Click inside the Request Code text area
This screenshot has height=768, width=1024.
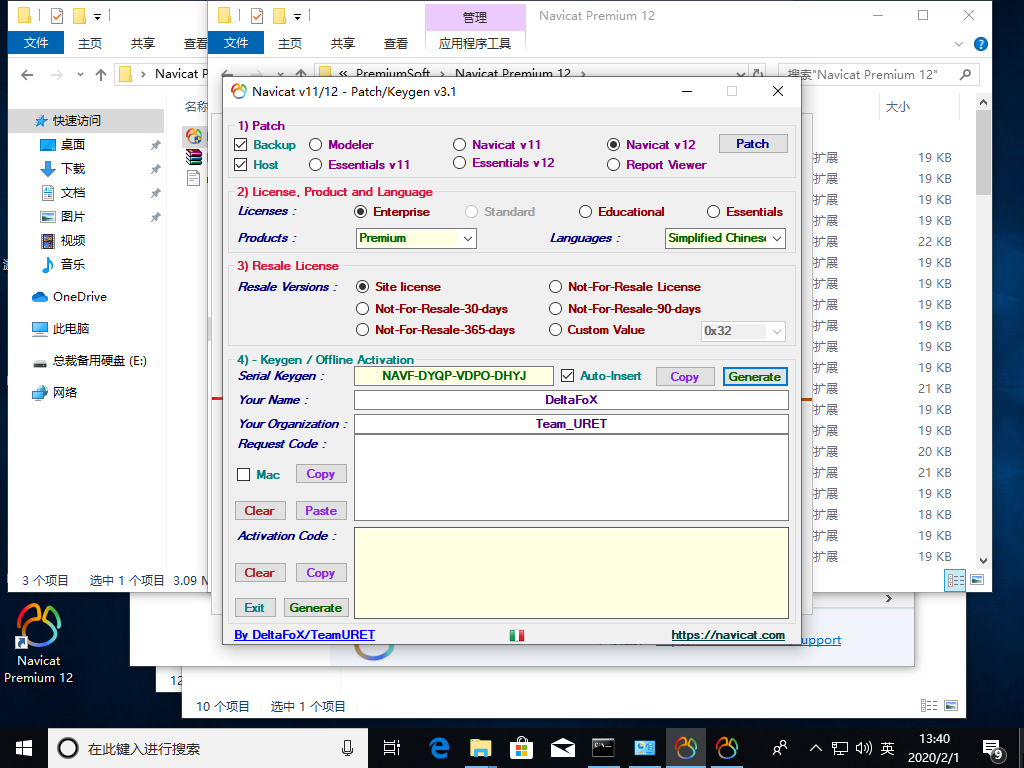[571, 477]
